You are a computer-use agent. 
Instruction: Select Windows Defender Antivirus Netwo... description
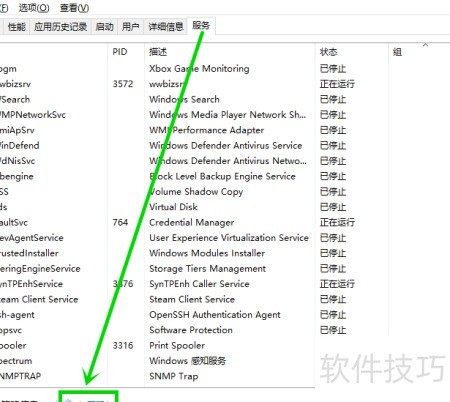(x=228, y=161)
